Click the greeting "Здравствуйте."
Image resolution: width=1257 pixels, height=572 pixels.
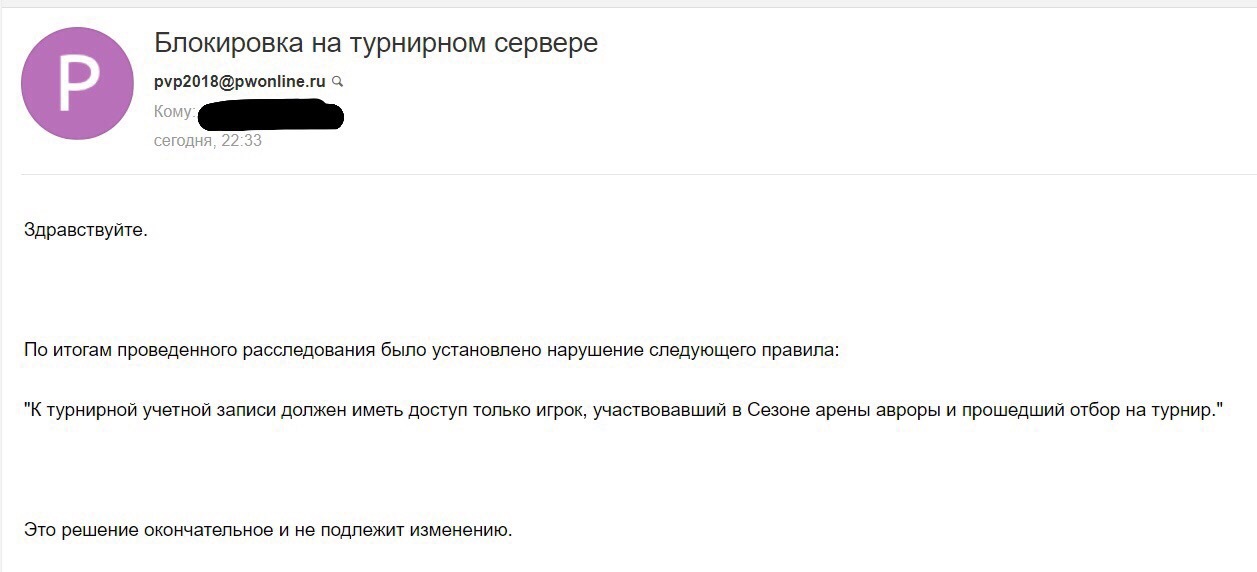pyautogui.click(x=86, y=230)
